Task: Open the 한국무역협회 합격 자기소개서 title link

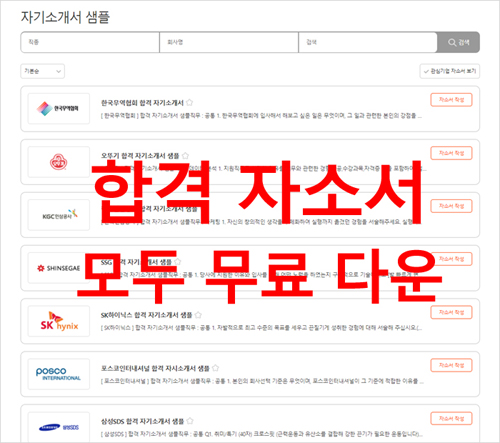Action: tap(142, 103)
